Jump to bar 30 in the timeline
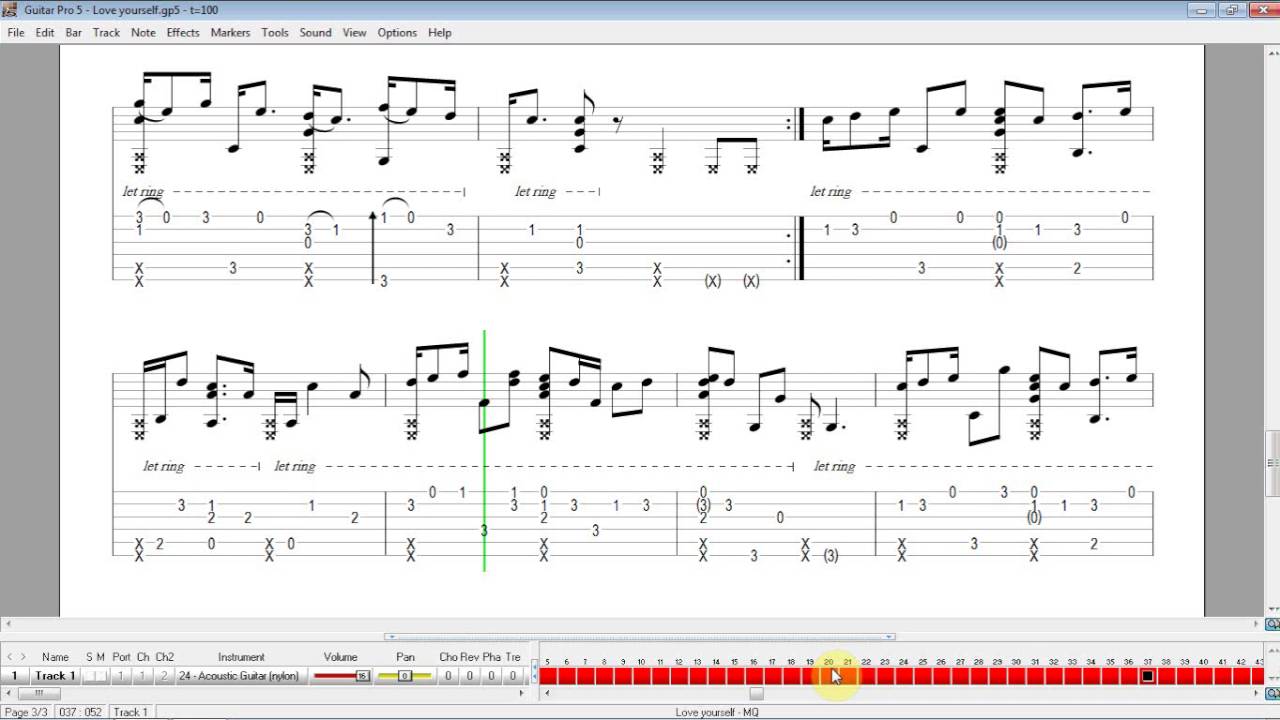The image size is (1280, 720). [1016, 676]
